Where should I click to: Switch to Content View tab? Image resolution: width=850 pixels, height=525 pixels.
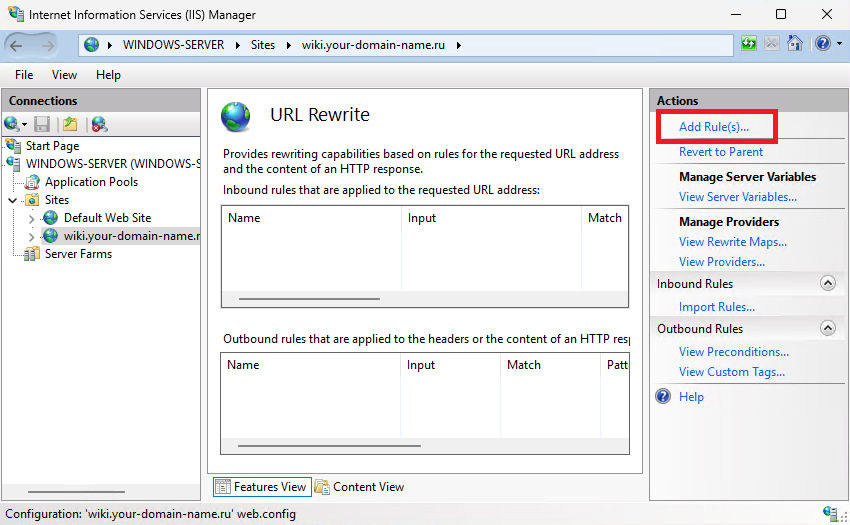[360, 487]
